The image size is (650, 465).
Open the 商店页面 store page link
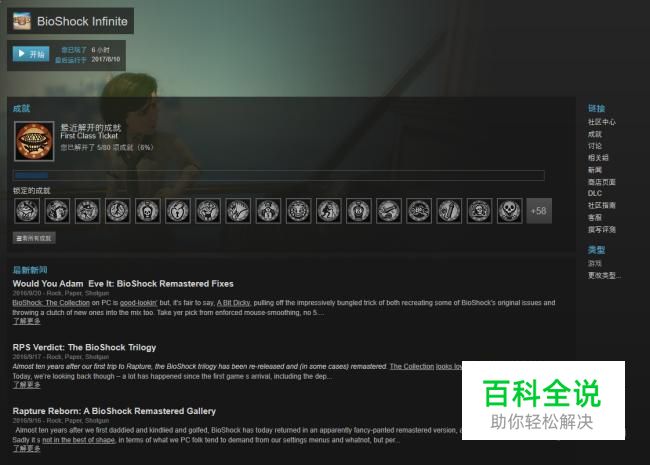pyautogui.click(x=601, y=182)
